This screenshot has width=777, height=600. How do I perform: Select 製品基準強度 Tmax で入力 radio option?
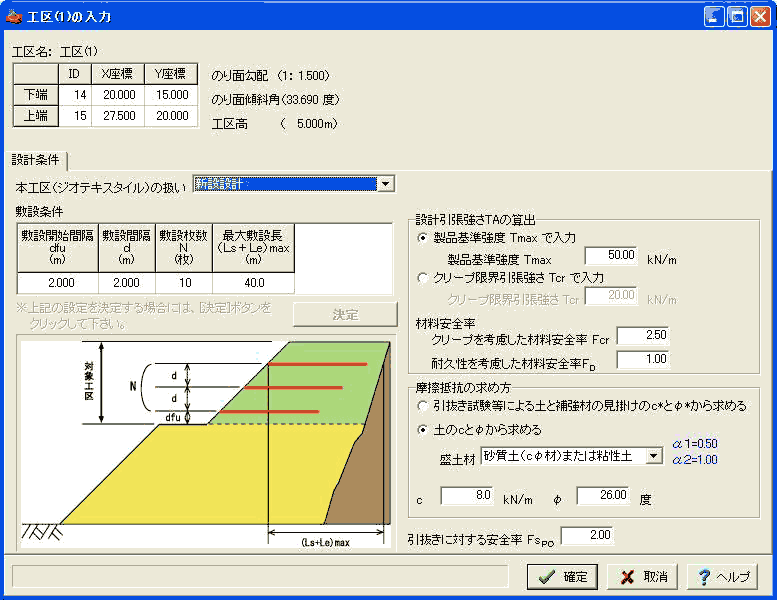coord(424,238)
